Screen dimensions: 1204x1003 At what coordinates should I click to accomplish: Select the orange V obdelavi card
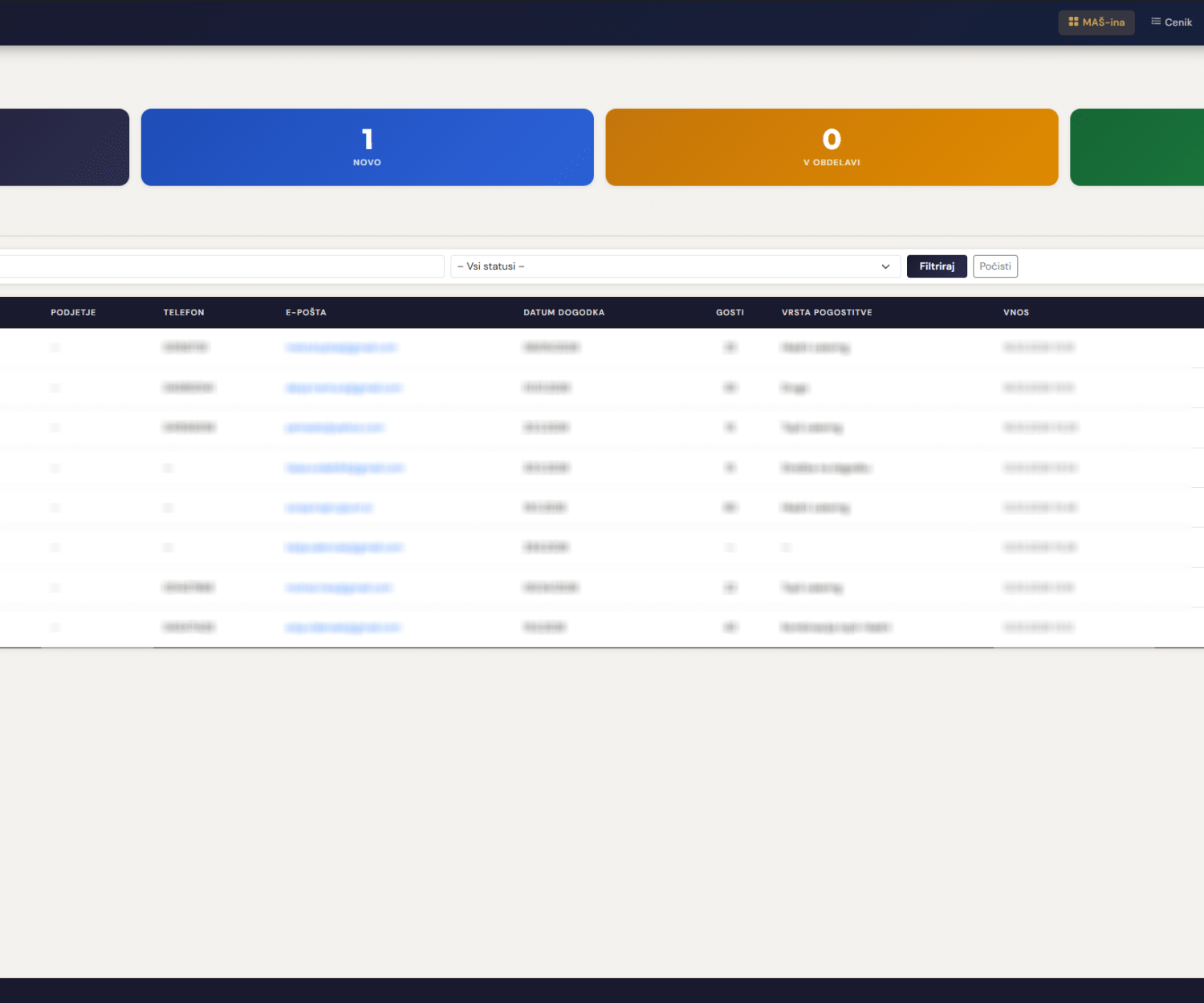click(x=832, y=148)
